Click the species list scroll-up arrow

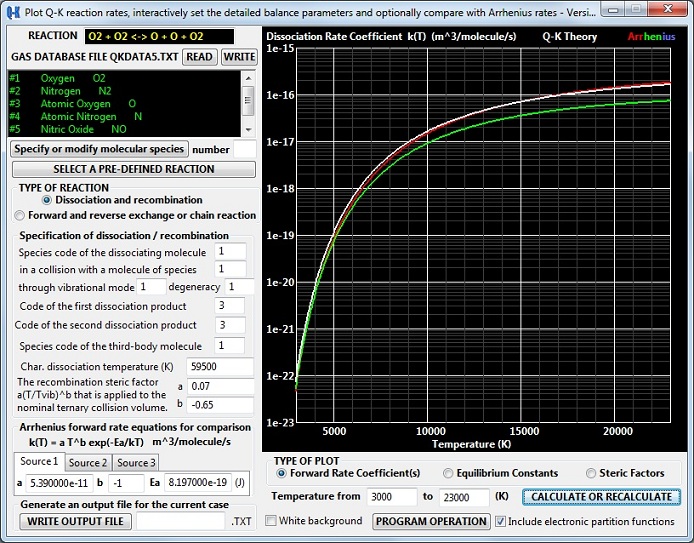[248, 76]
